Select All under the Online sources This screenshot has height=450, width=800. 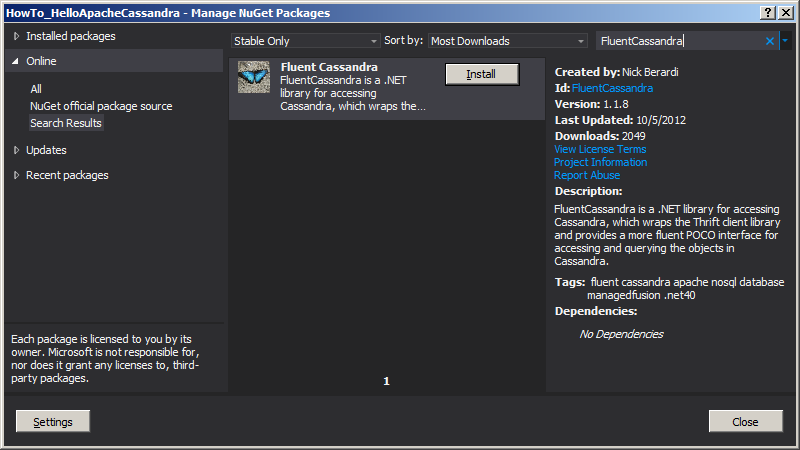pos(36,89)
